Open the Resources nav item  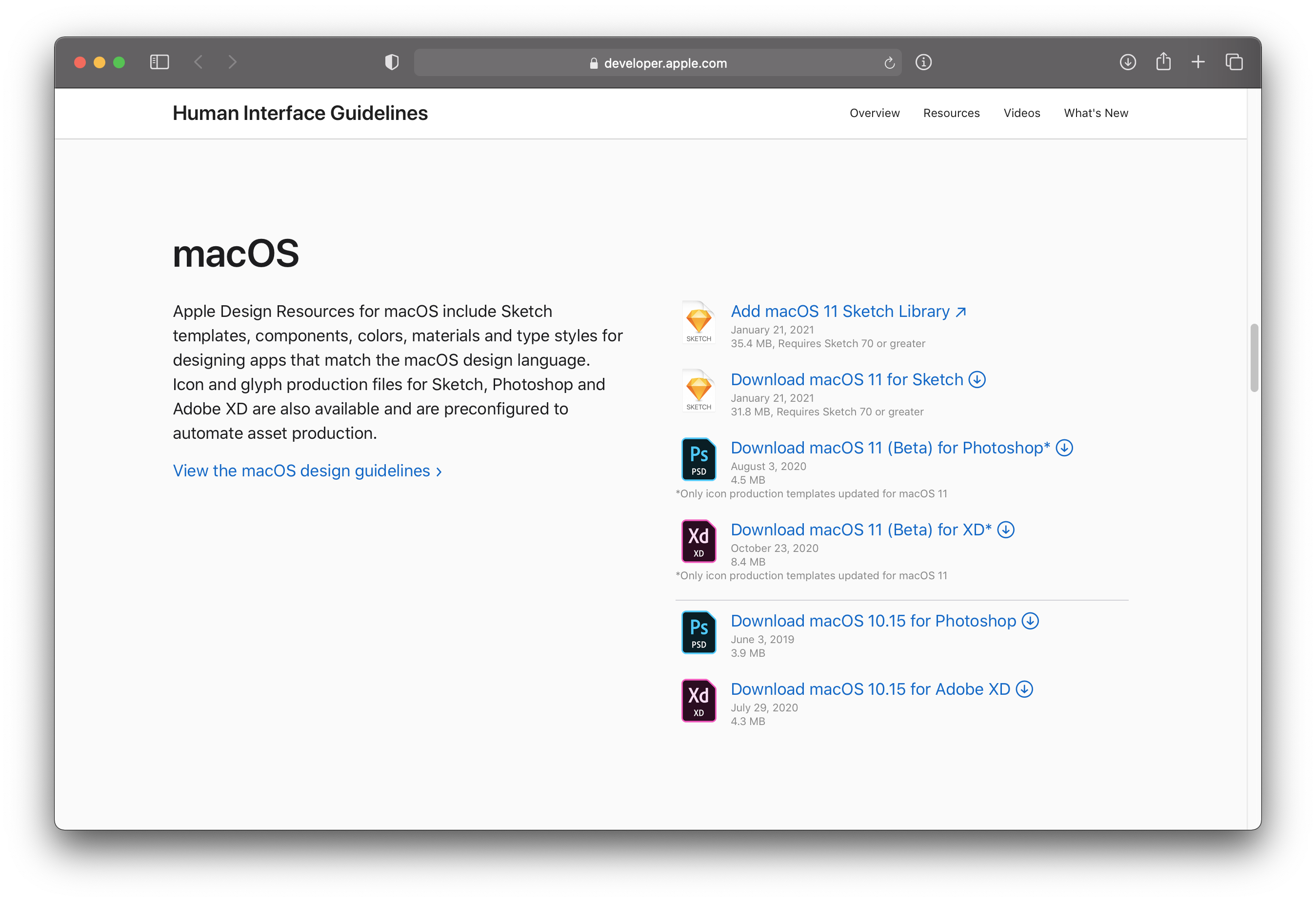coord(951,113)
